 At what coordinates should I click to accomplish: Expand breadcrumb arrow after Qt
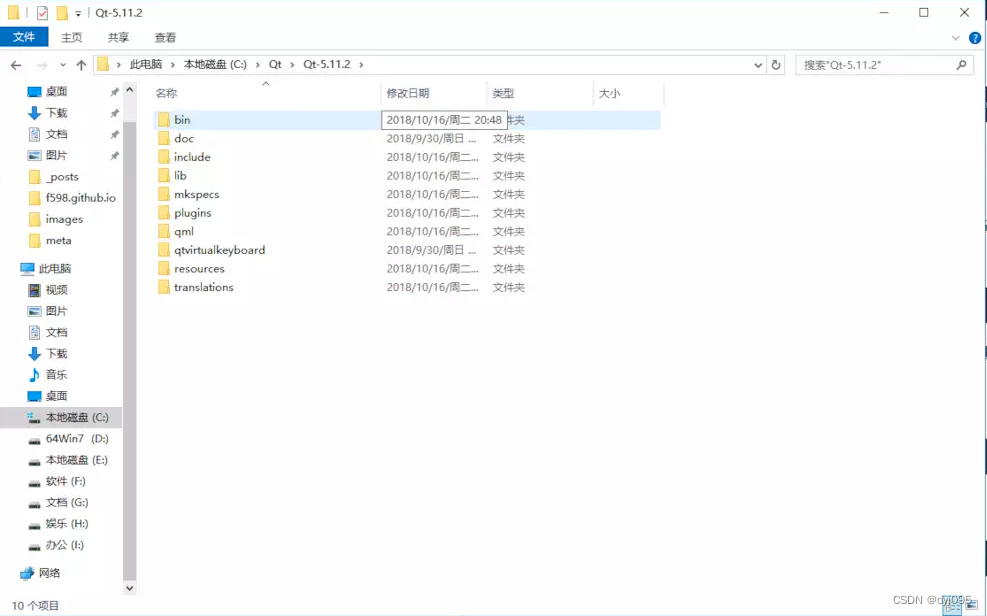[292, 65]
